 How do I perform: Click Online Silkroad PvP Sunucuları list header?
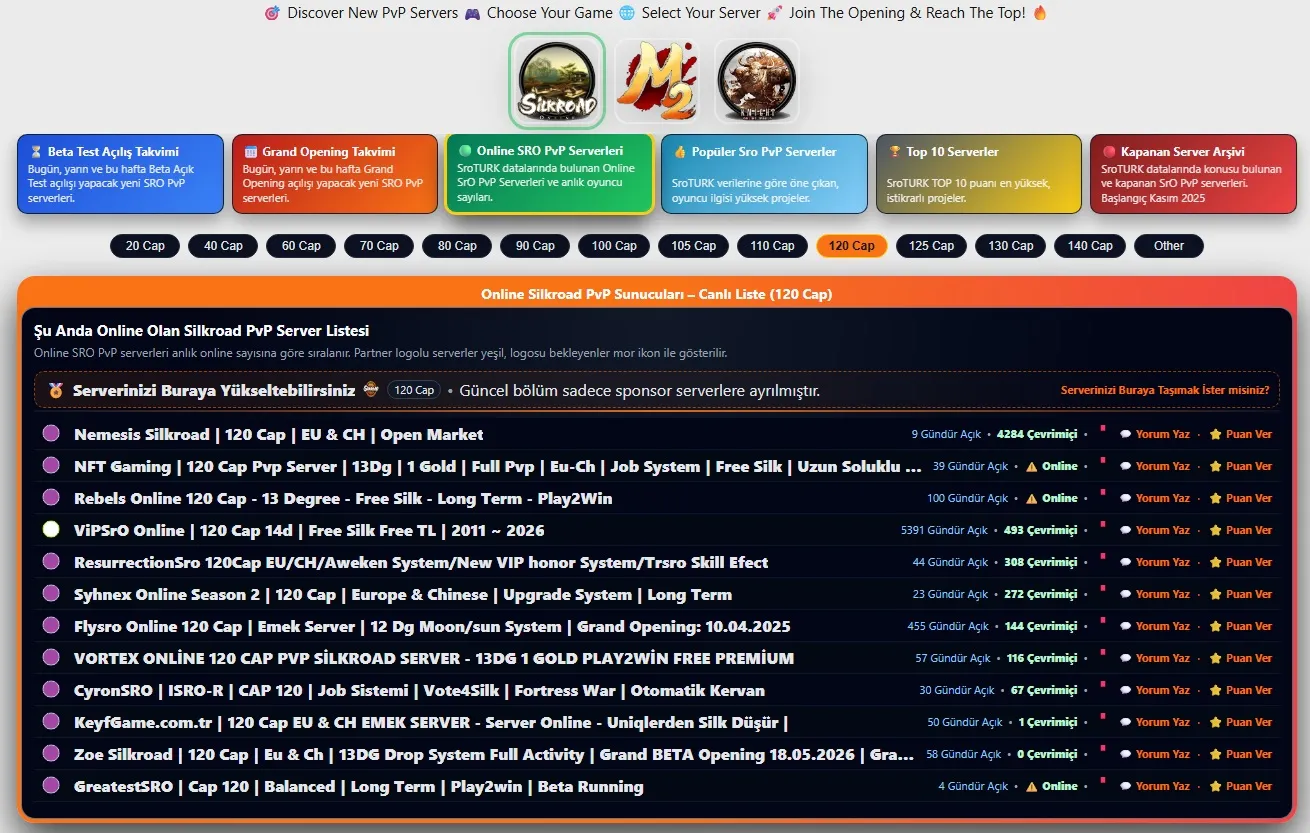[x=656, y=294]
